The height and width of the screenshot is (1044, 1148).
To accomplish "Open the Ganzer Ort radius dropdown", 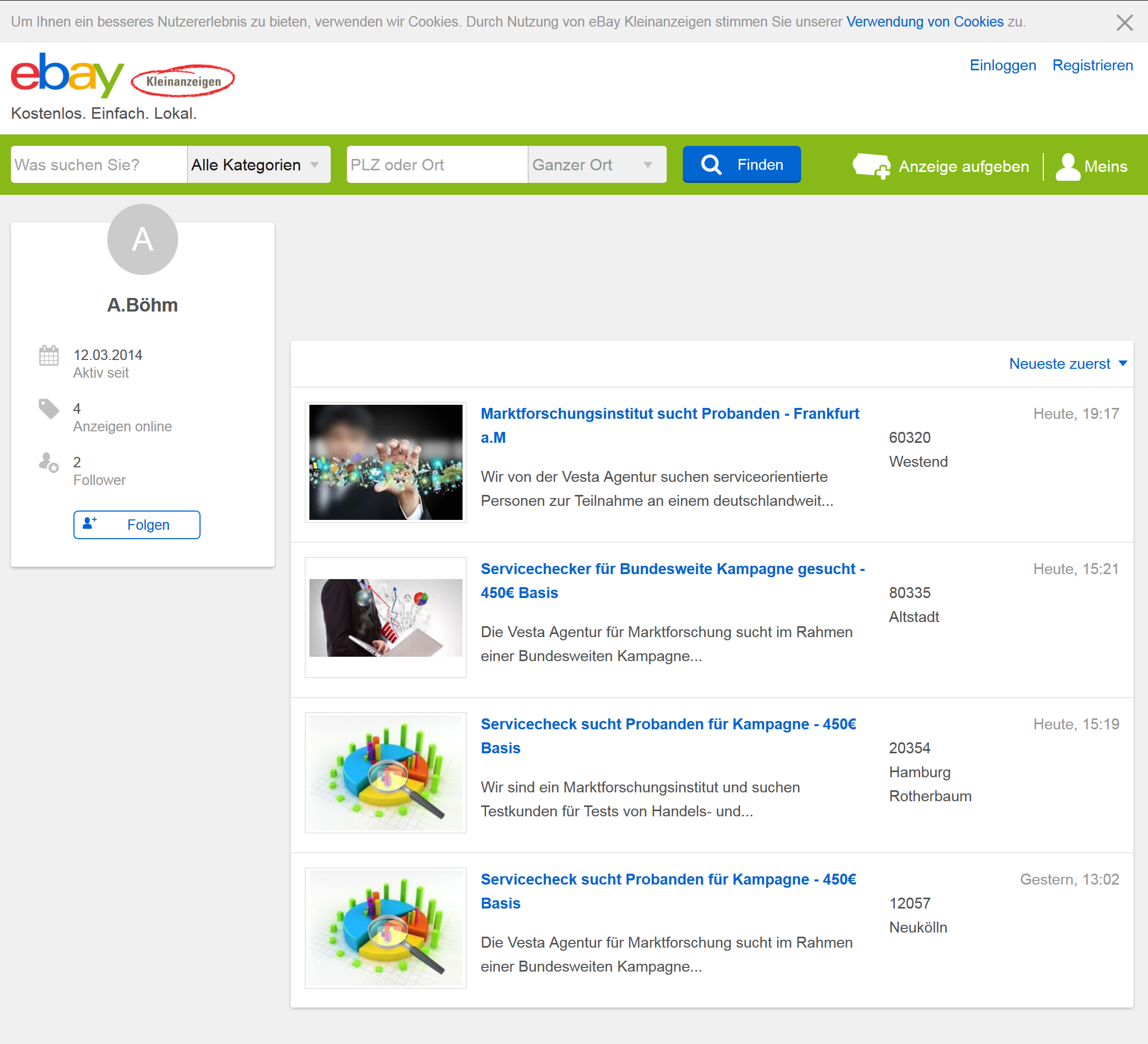I will click(x=596, y=165).
